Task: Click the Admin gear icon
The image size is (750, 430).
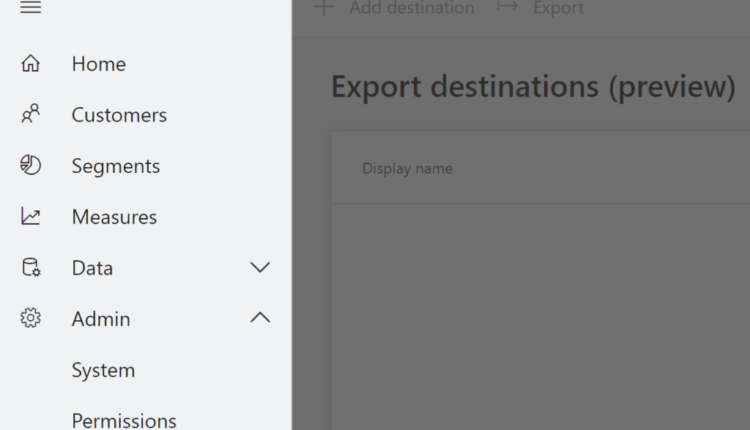Action: pyautogui.click(x=31, y=319)
